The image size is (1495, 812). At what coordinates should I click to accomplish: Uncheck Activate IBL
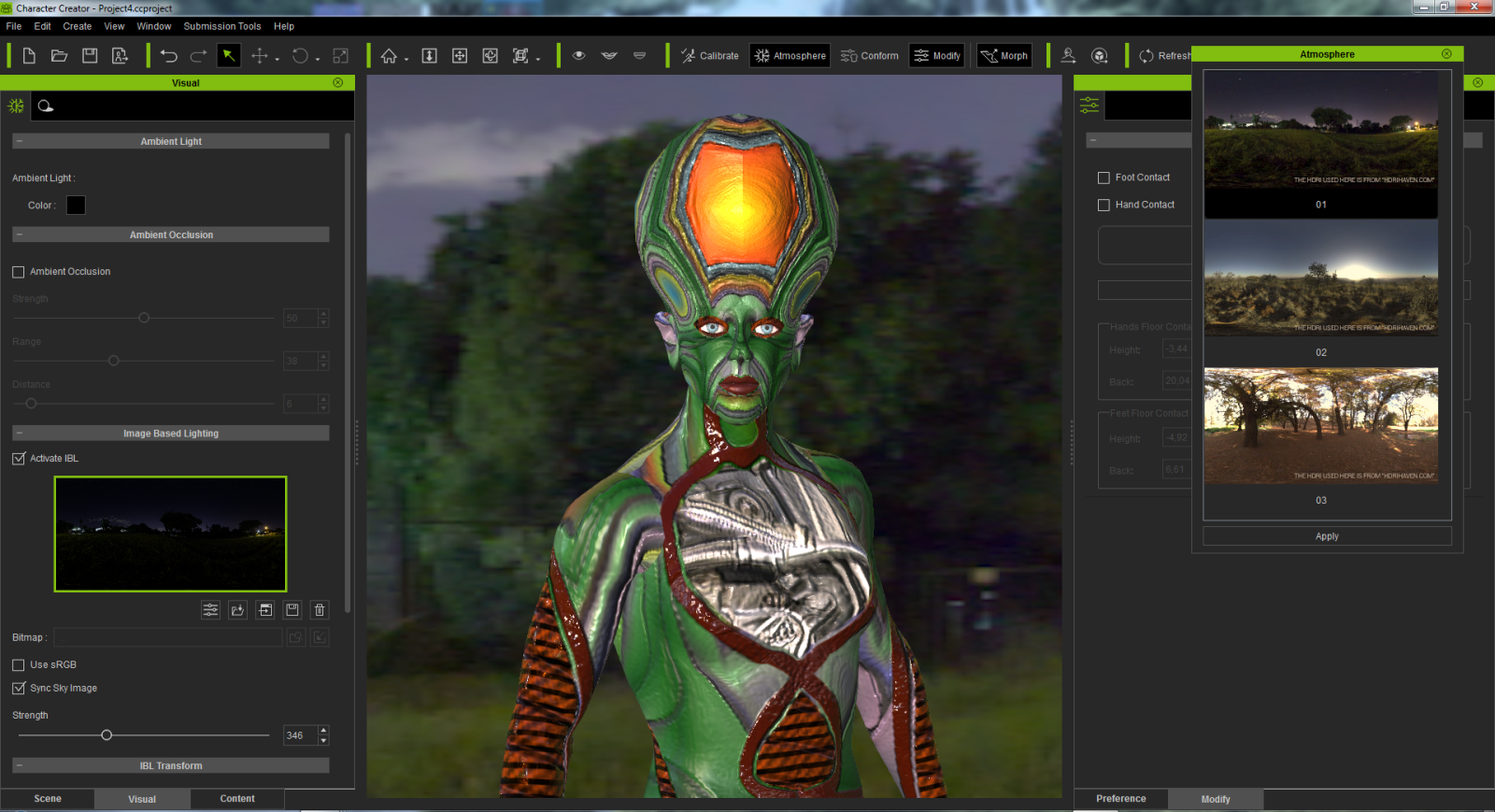19,459
